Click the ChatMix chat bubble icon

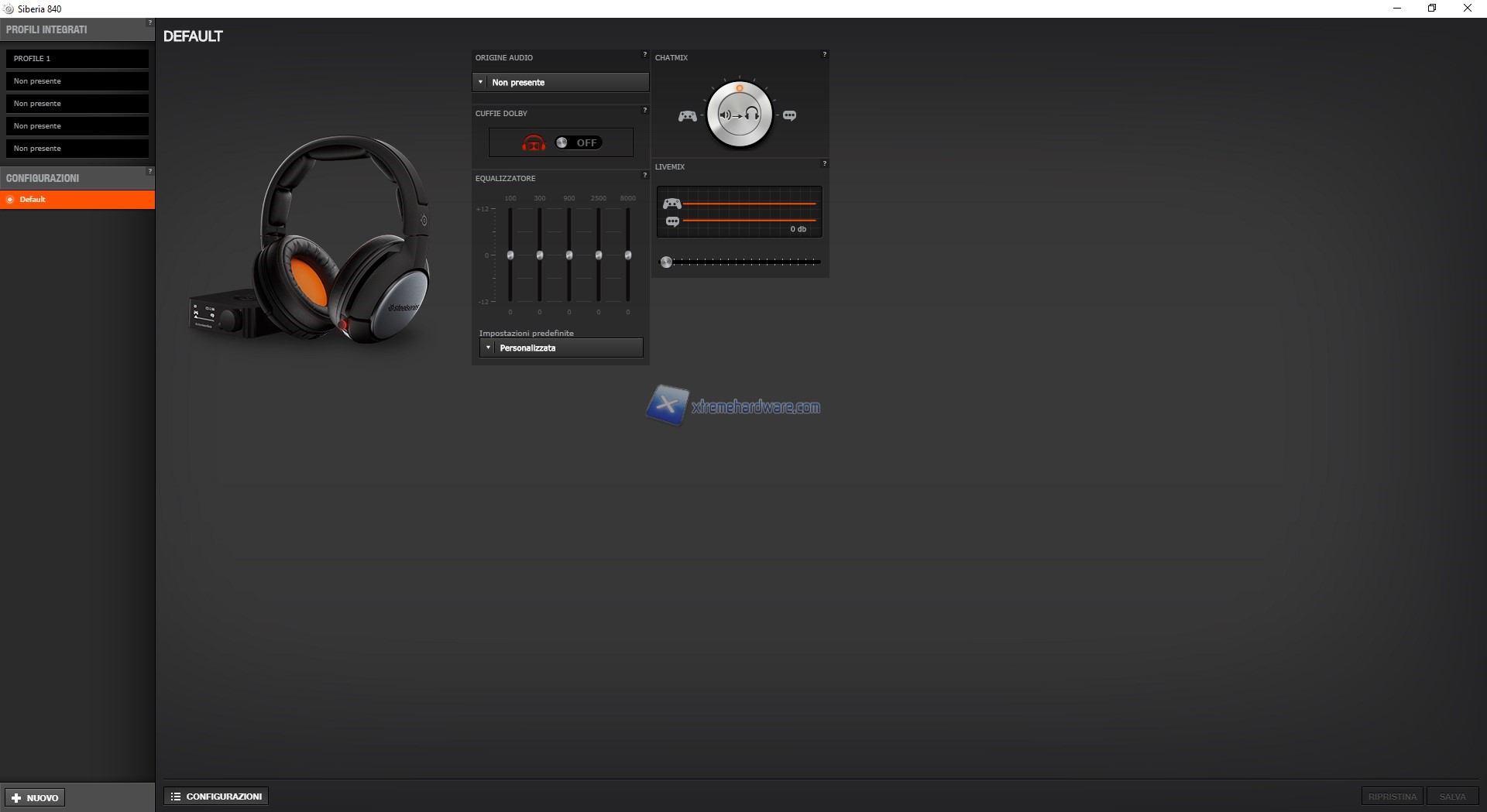(x=789, y=116)
